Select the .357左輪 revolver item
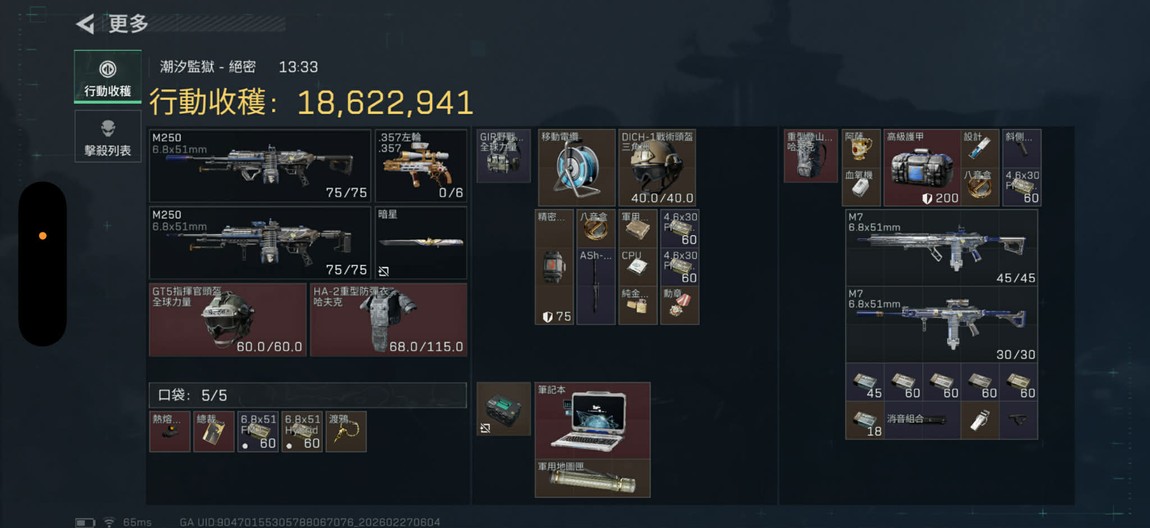The width and height of the screenshot is (1150, 528). point(421,166)
